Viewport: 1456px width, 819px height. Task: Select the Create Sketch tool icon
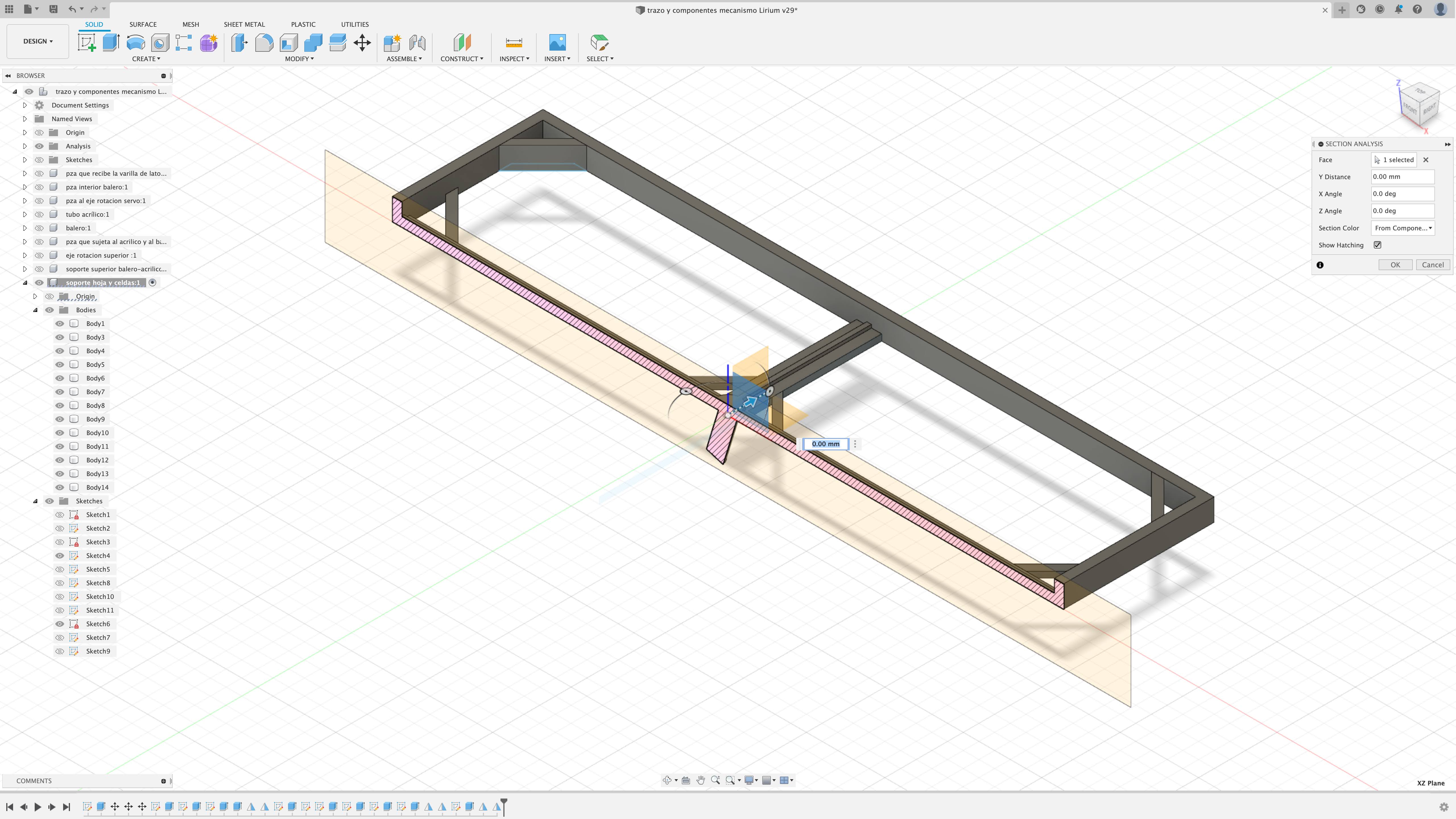click(x=86, y=43)
